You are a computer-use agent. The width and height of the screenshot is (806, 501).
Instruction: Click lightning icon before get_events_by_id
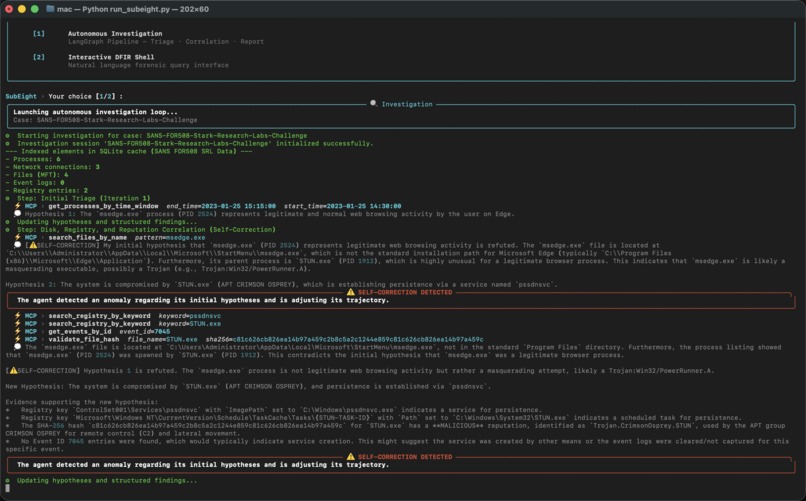coord(17,331)
